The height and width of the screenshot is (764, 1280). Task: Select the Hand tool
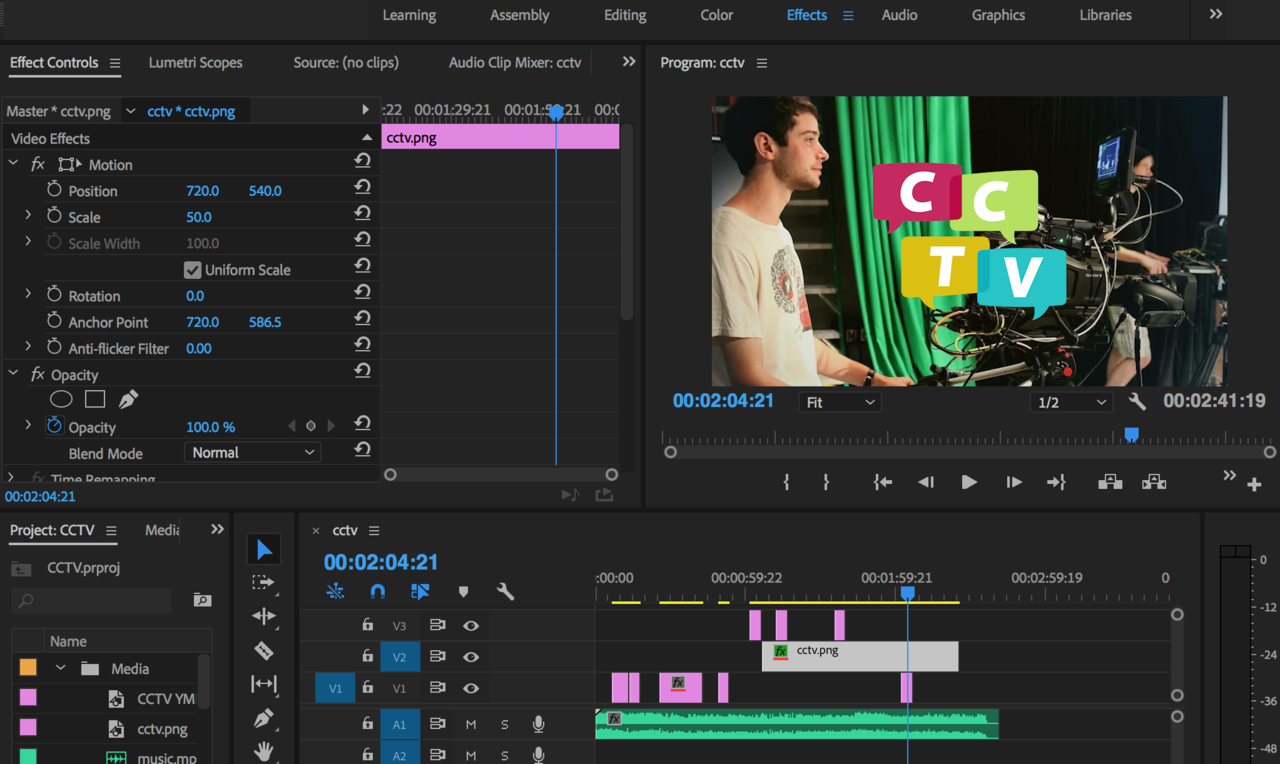[264, 750]
